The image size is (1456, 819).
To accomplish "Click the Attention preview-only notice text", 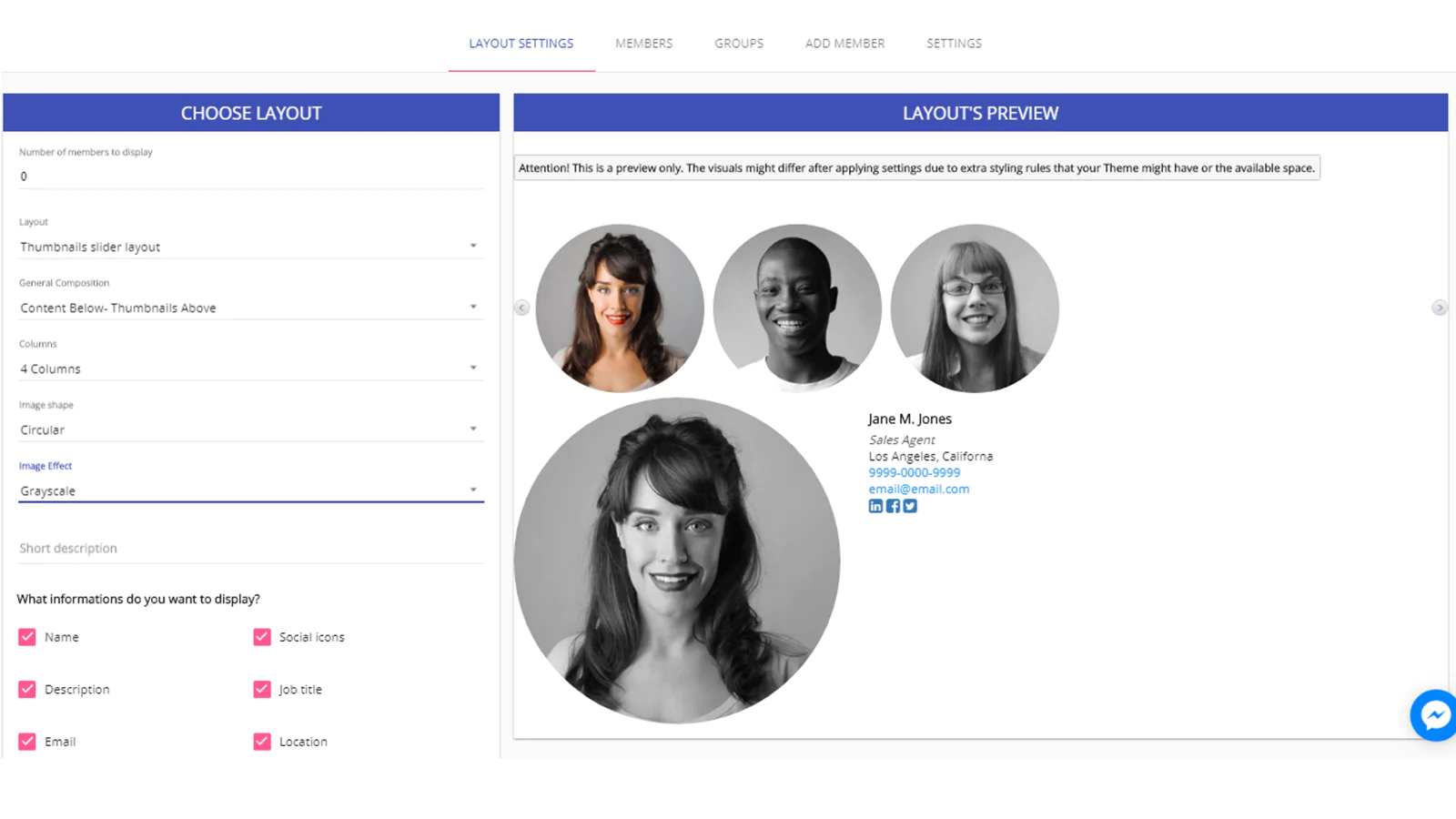I will [x=916, y=167].
